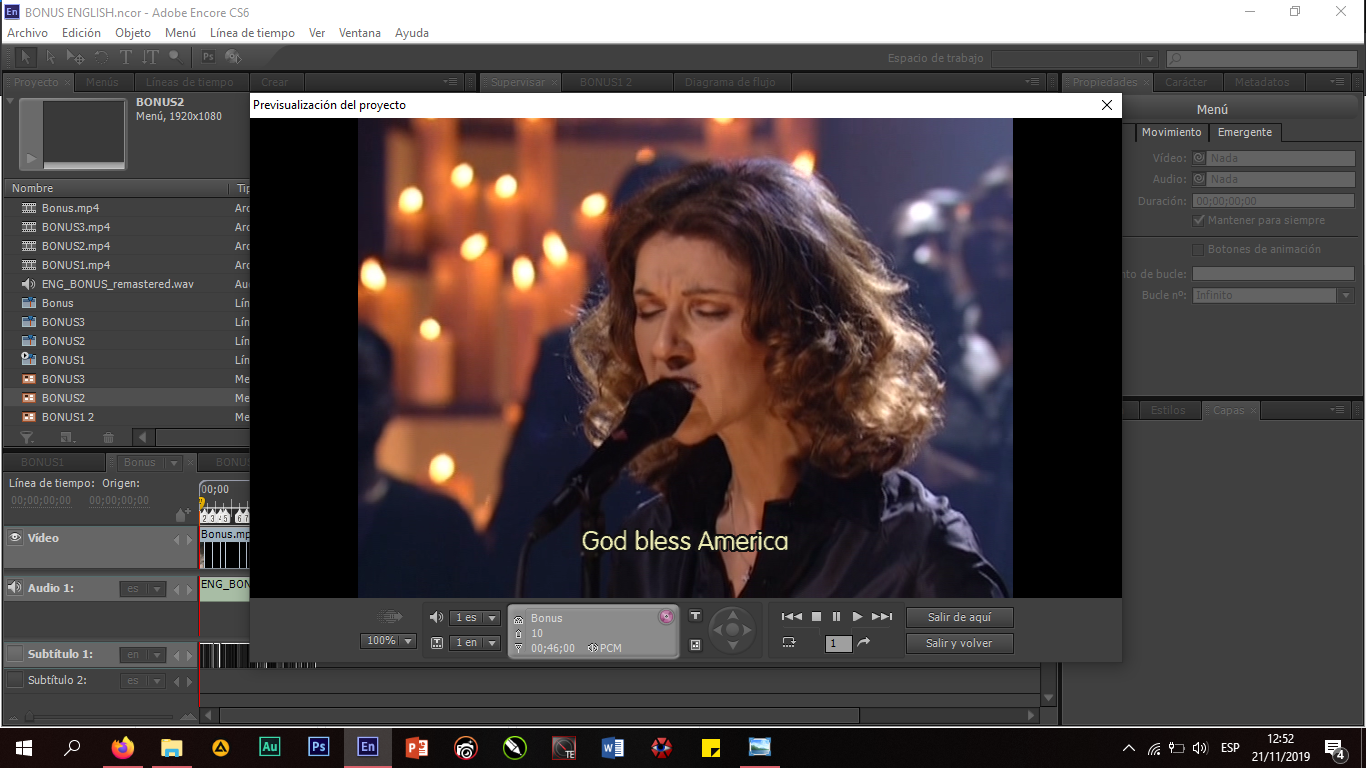Open the Audio 1 language dropdown
Screen dimensions: 1366x768
click(x=143, y=589)
